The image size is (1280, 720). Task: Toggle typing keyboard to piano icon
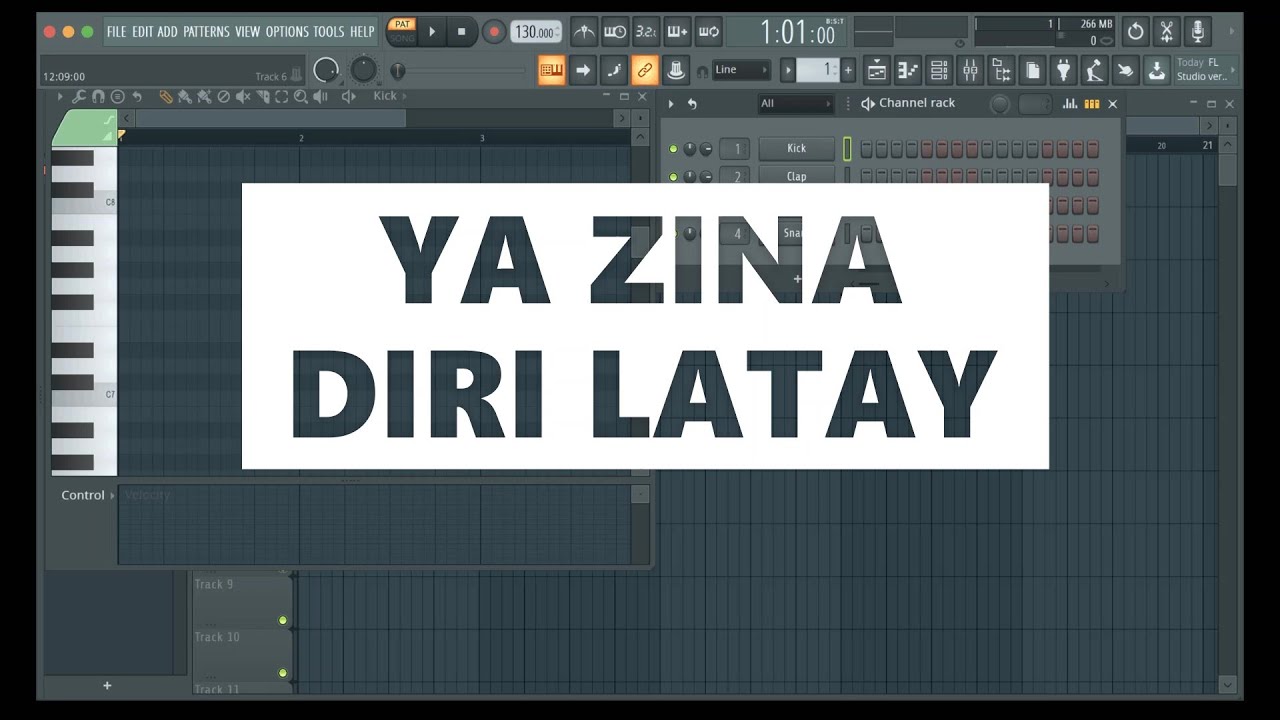tap(552, 70)
